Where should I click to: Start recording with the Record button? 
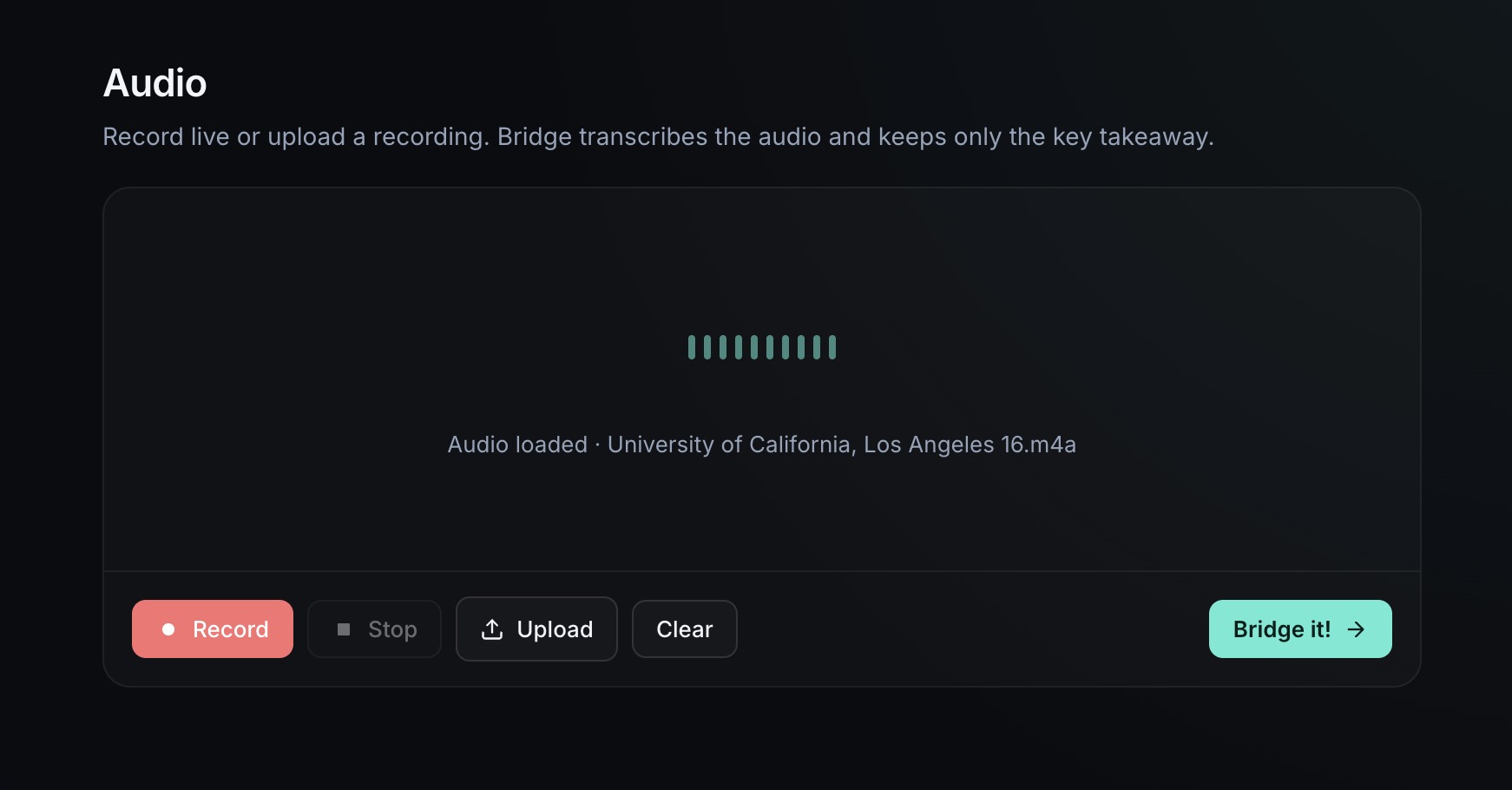213,629
